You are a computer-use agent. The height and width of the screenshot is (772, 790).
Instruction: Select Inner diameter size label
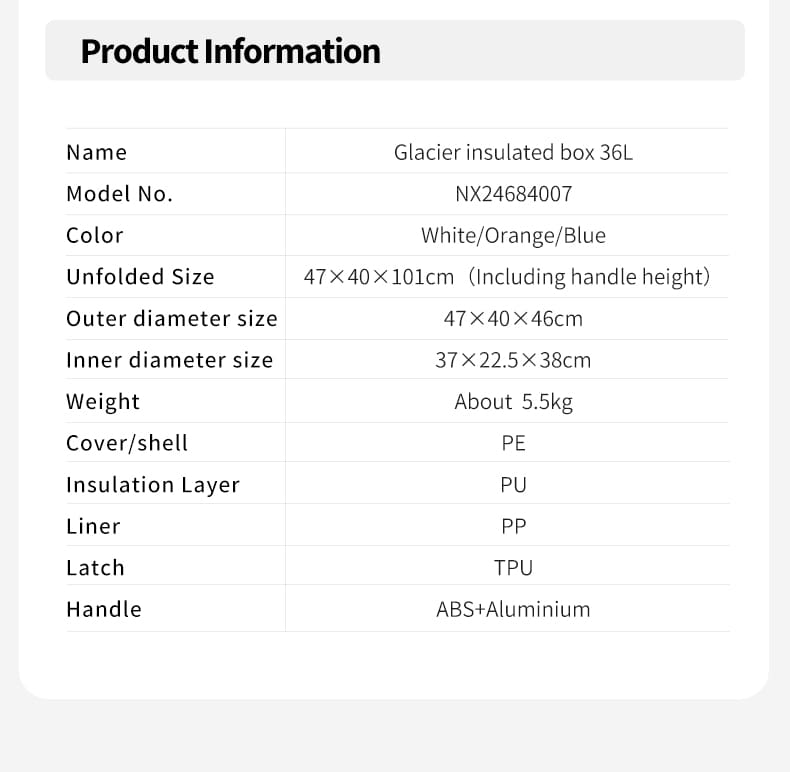pos(170,360)
